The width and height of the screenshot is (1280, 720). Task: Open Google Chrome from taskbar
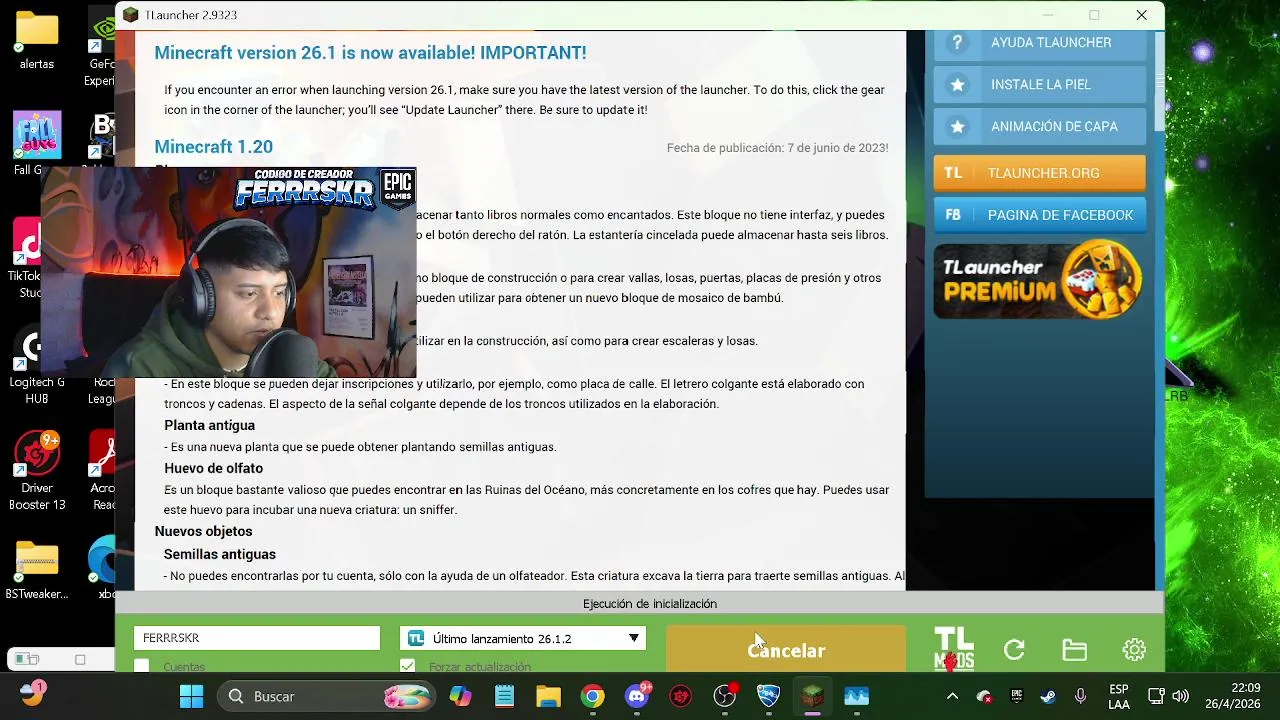[593, 696]
